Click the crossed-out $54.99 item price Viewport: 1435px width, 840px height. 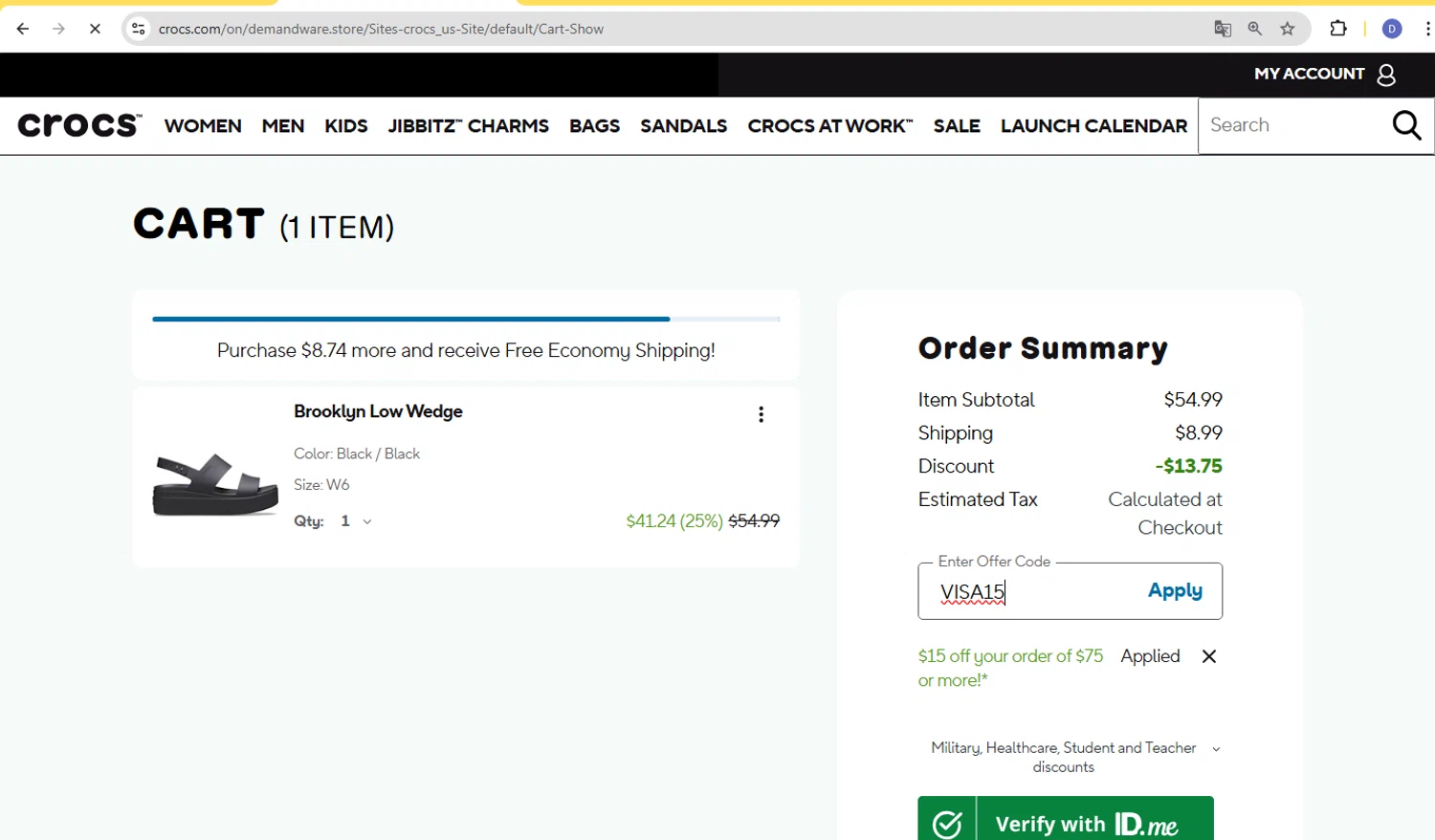pos(754,521)
